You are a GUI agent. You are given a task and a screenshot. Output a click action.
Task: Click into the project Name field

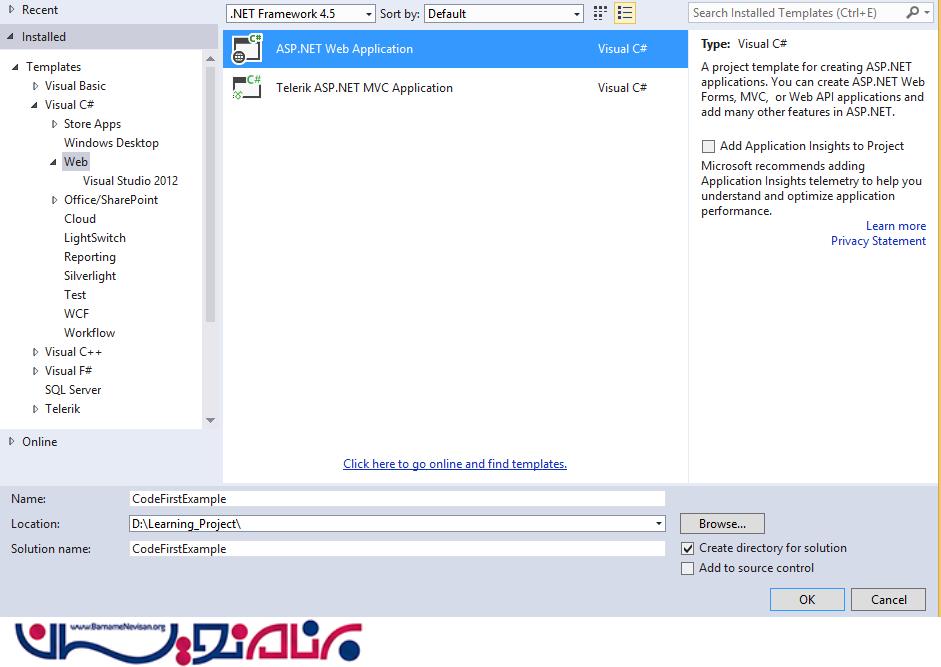pyautogui.click(x=397, y=499)
